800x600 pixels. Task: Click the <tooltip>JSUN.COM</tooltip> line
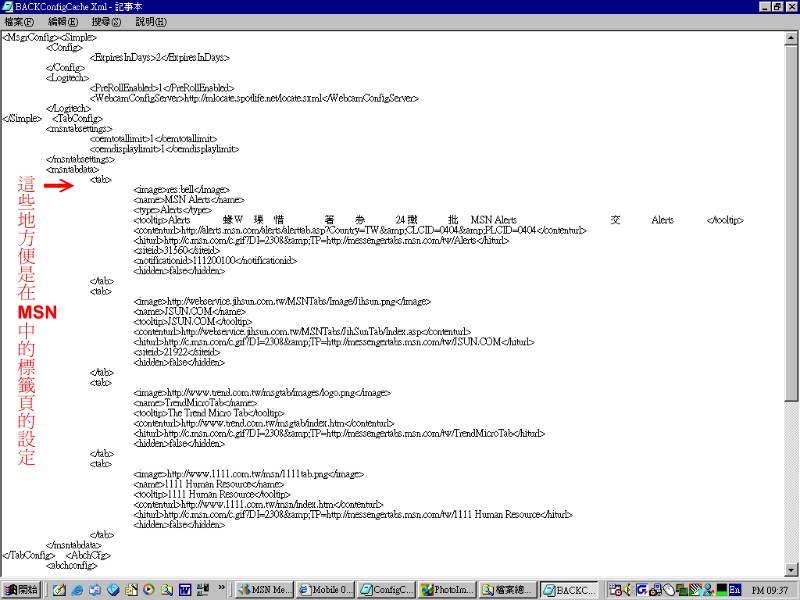coord(193,321)
